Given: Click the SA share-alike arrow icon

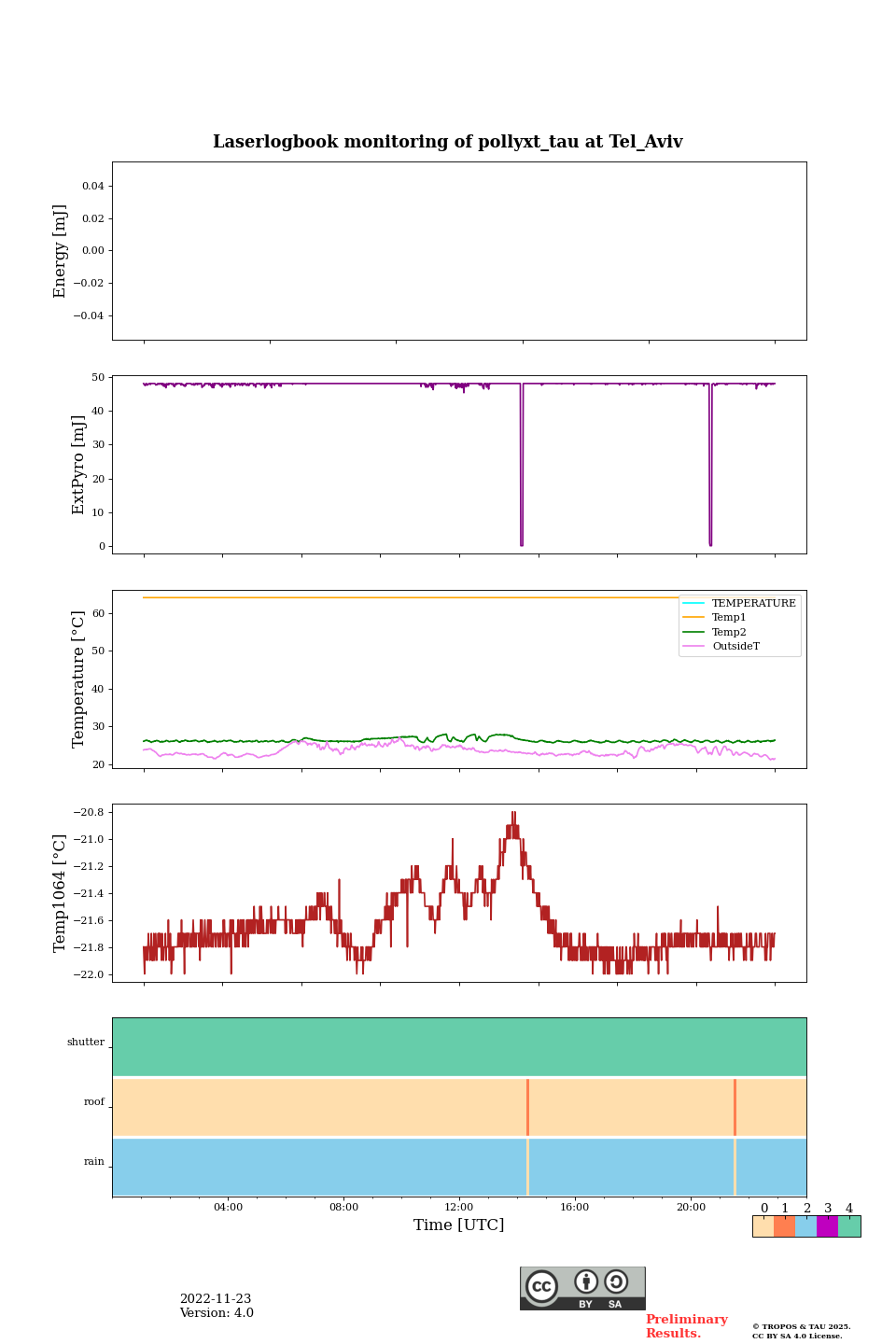Looking at the screenshot, I should tap(616, 1281).
